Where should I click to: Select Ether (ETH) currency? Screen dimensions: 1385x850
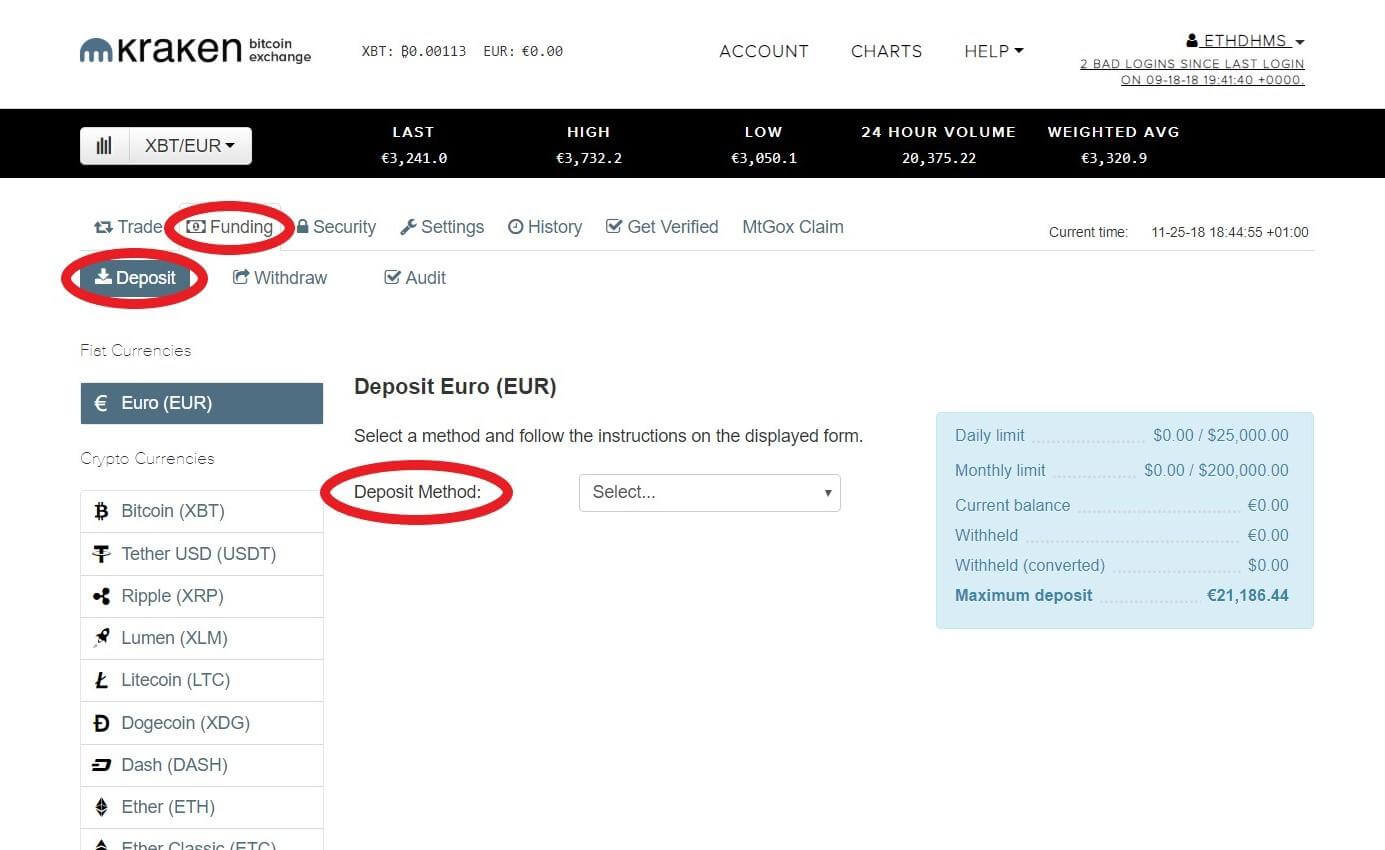[x=202, y=807]
